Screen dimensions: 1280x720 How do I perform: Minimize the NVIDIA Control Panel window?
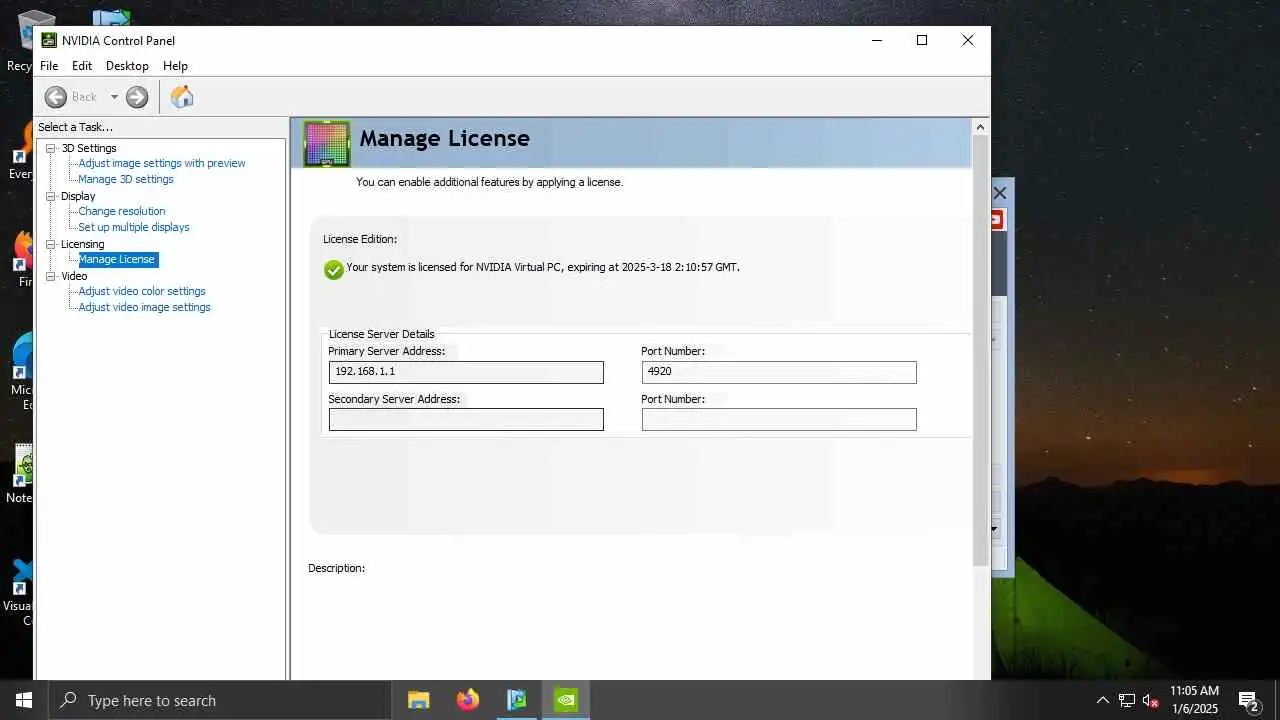877,40
